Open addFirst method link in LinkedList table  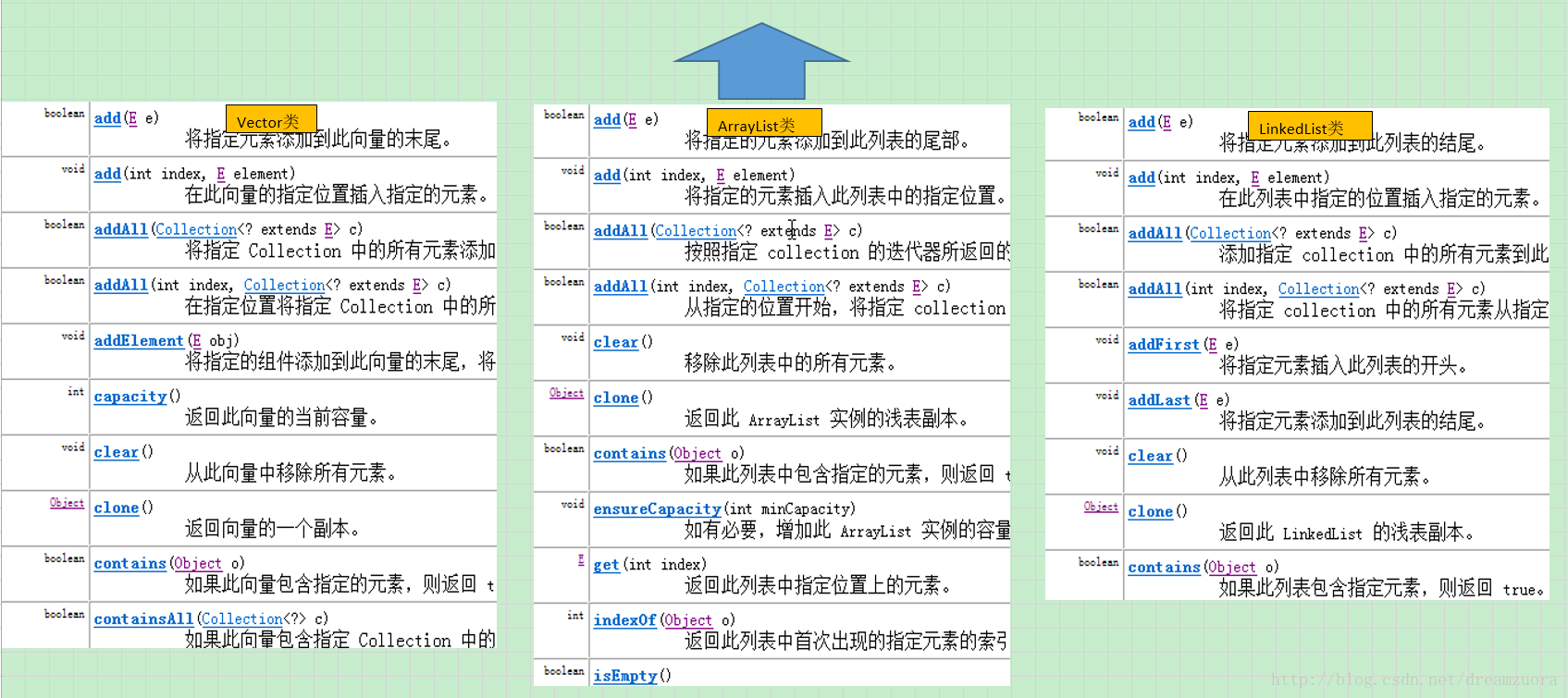pos(1164,344)
